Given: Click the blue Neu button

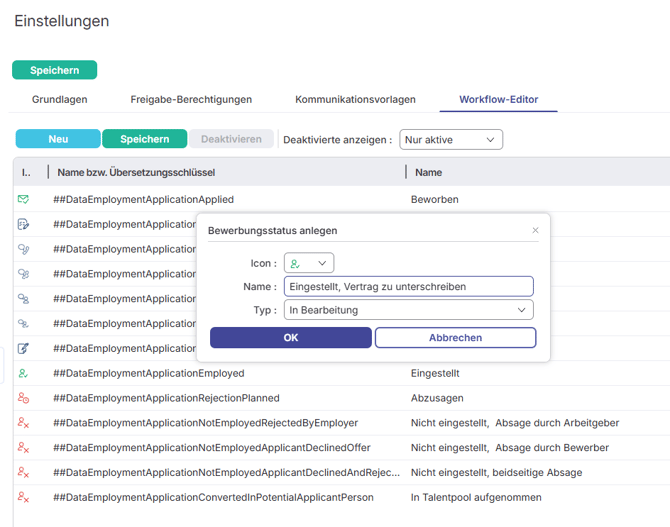Looking at the screenshot, I should click(x=58, y=139).
